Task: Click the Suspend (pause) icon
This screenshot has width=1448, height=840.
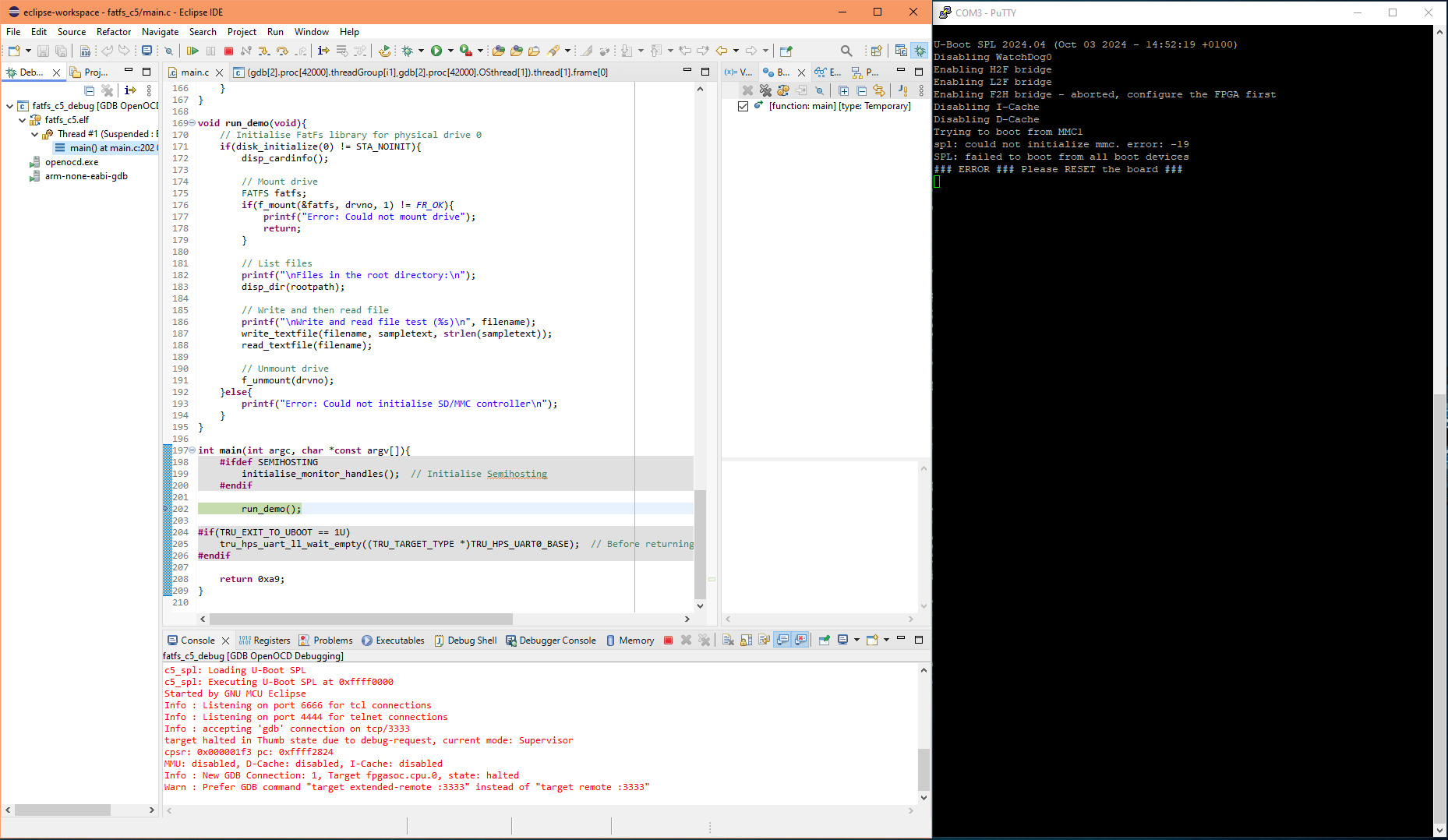Action: pyautogui.click(x=210, y=51)
